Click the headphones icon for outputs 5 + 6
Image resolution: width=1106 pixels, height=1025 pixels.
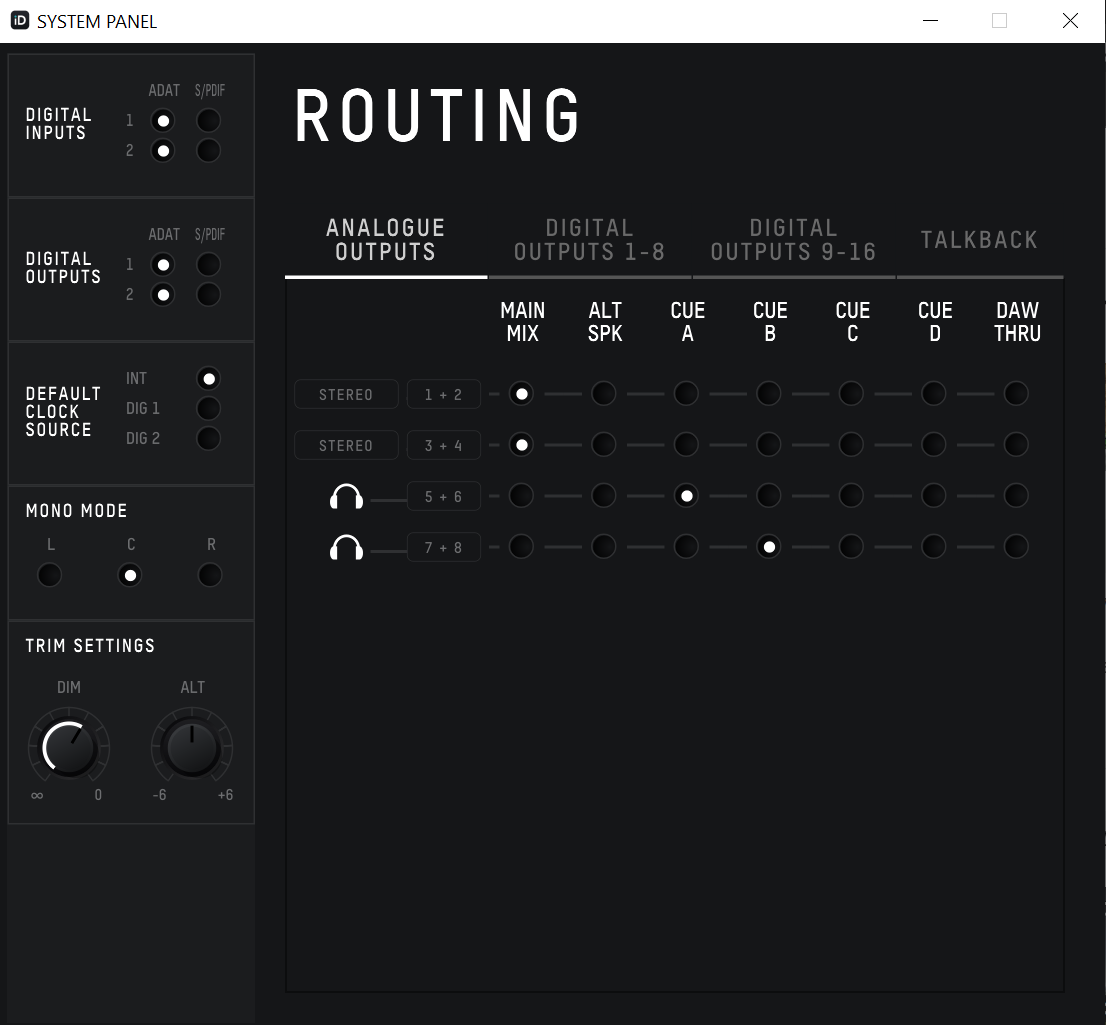(346, 496)
